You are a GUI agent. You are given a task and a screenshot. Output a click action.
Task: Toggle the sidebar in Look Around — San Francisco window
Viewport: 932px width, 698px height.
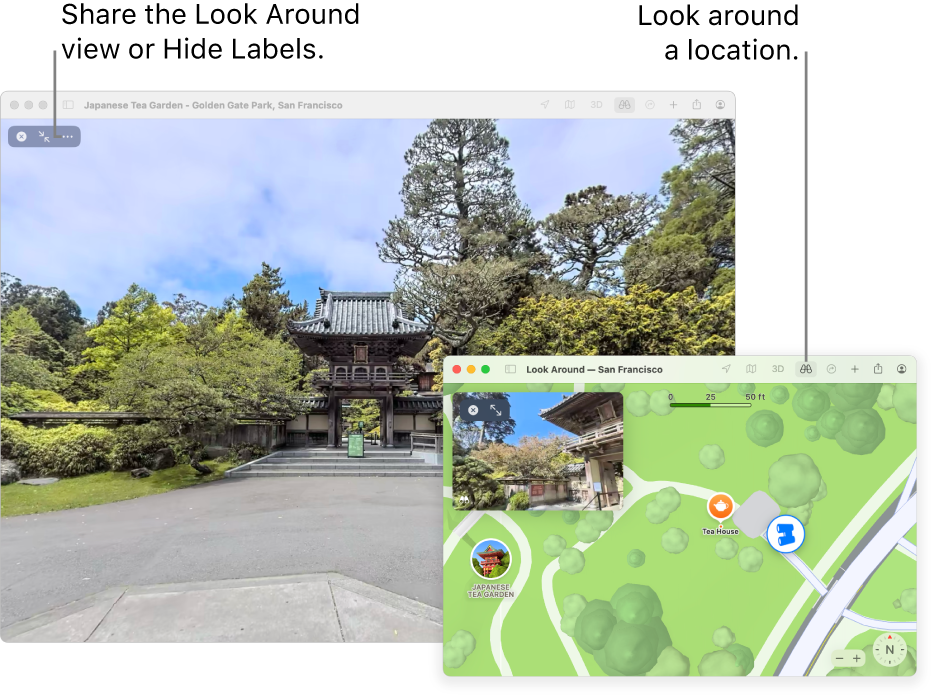[x=510, y=369]
